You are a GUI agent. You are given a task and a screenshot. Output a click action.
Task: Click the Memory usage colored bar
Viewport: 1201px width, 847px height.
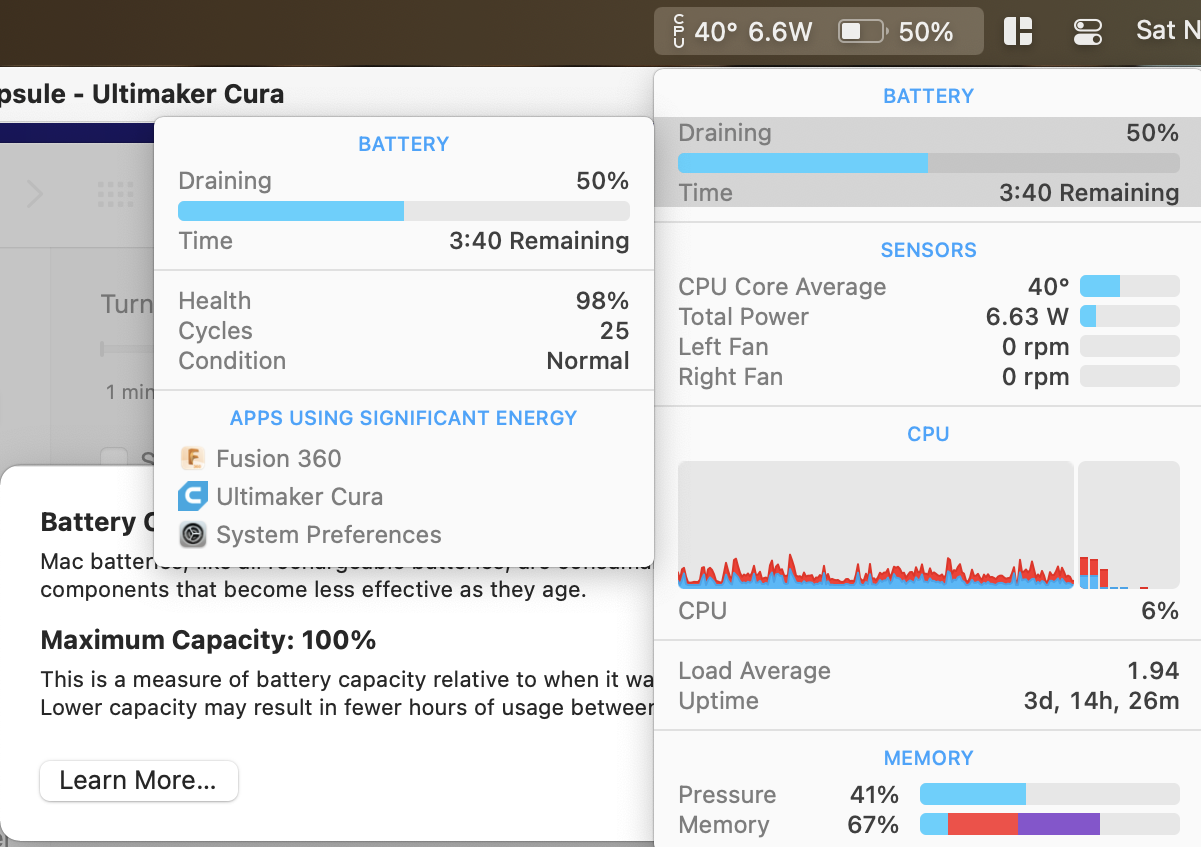pos(1048,825)
